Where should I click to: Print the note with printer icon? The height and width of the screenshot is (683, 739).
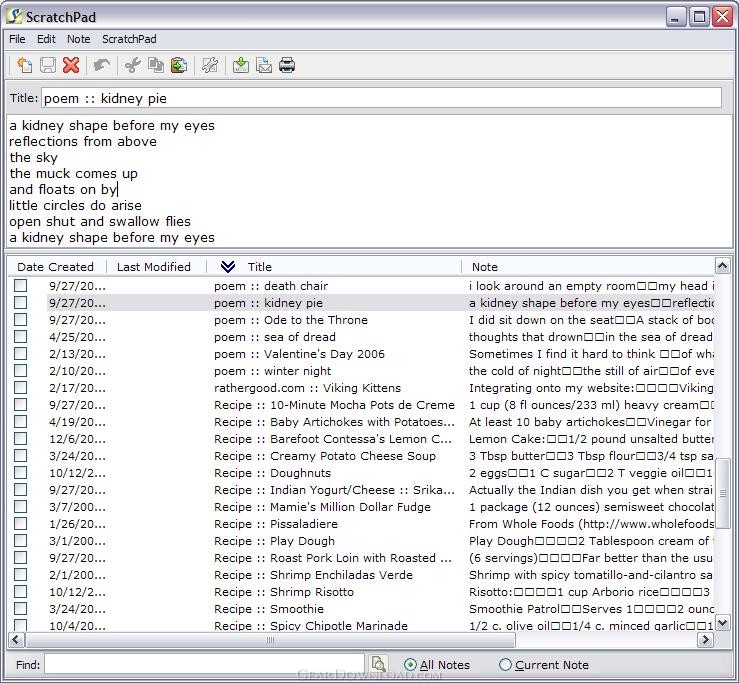[287, 65]
